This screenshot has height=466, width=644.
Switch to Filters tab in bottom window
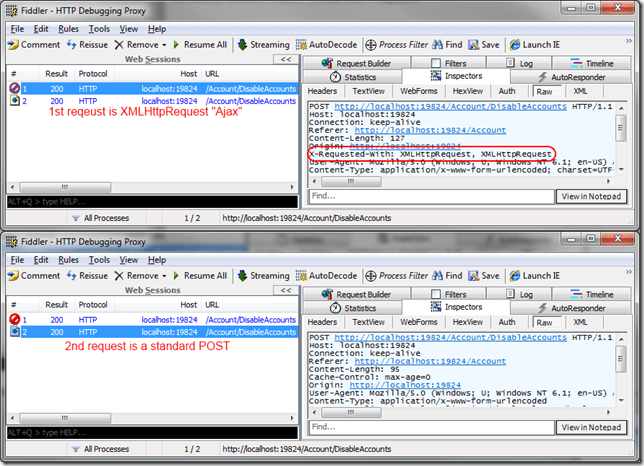click(448, 294)
